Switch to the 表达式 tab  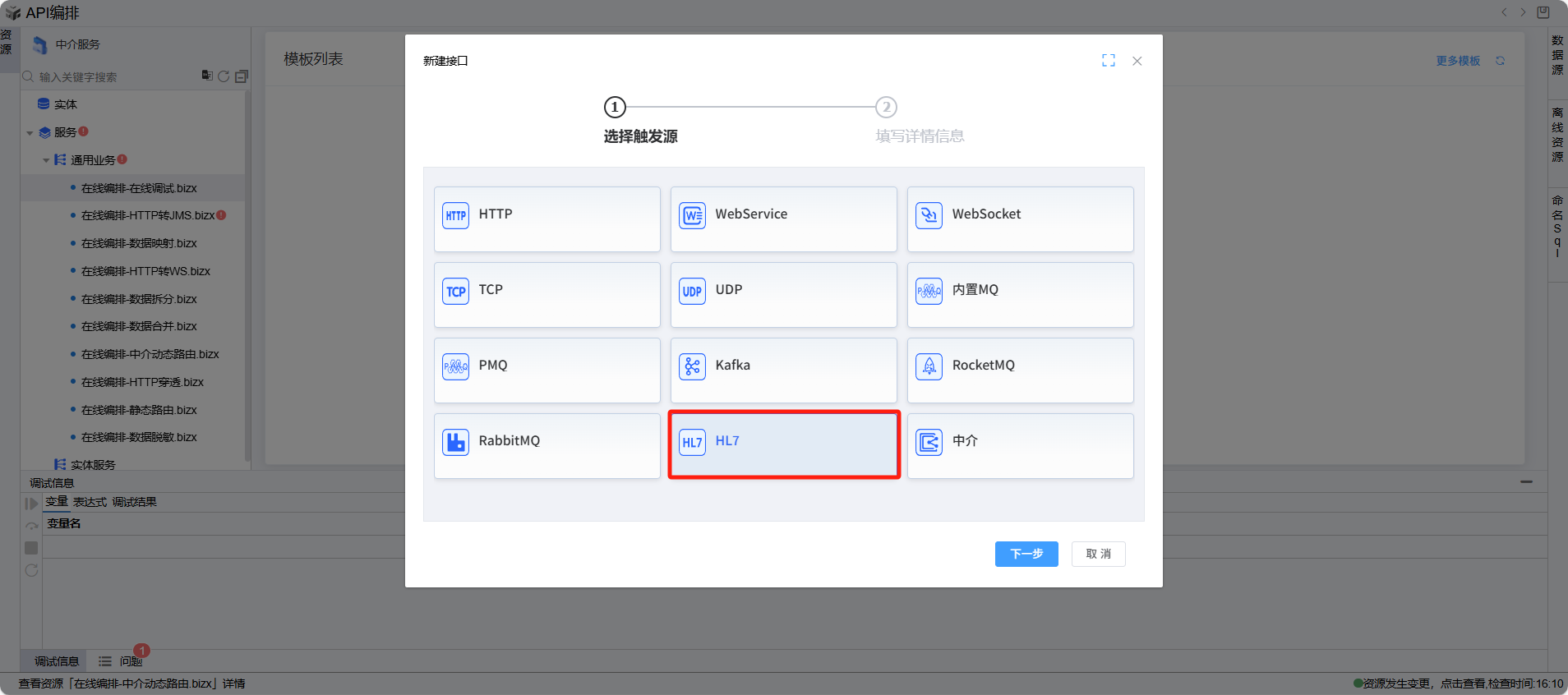(90, 502)
